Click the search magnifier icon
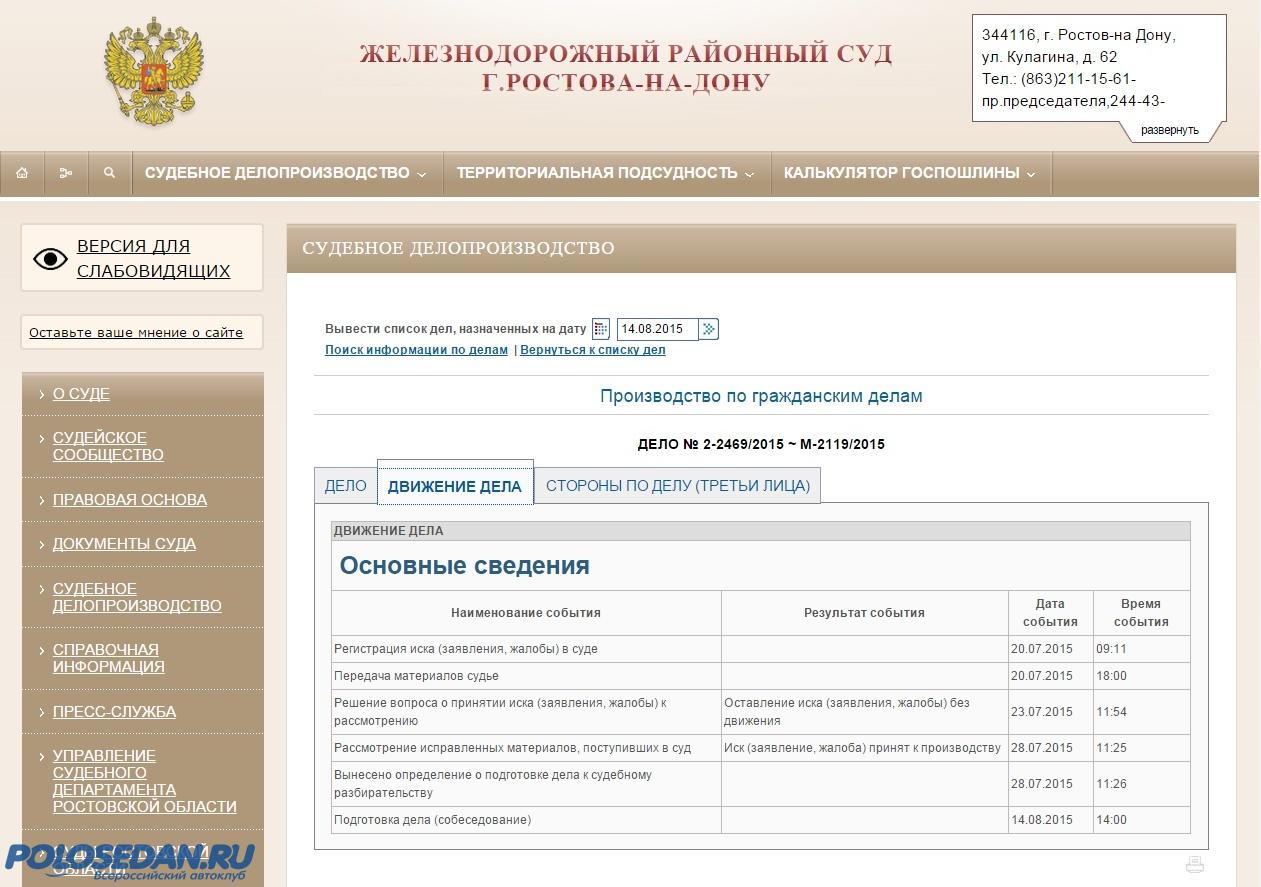 [109, 173]
